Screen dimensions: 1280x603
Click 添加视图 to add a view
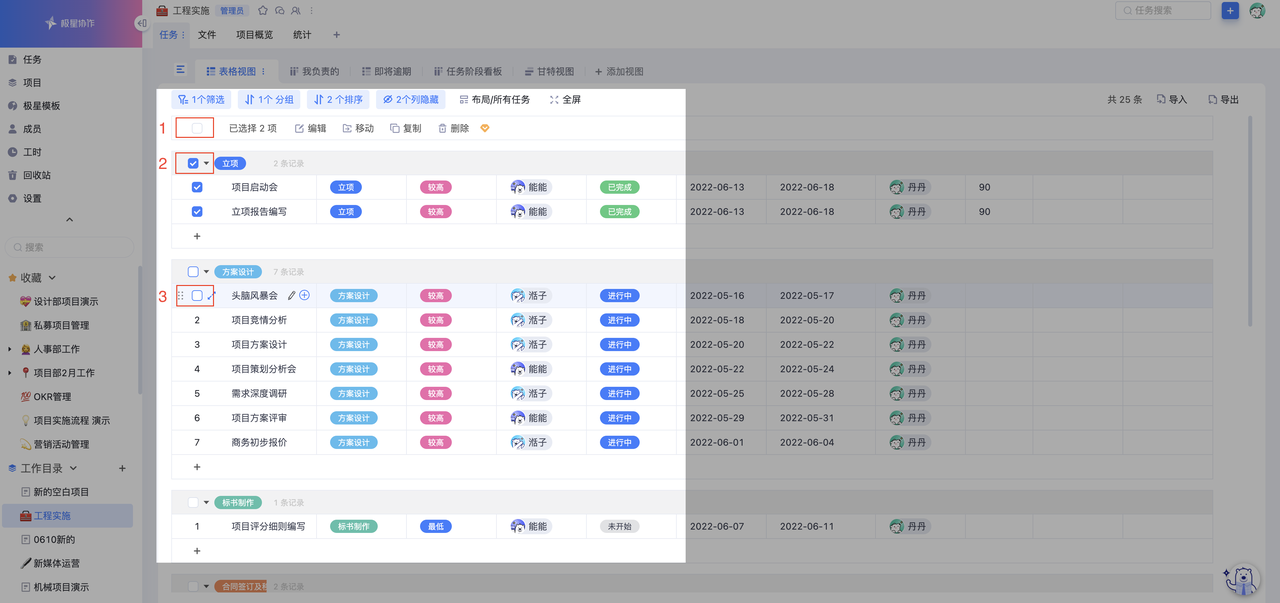[619, 72]
